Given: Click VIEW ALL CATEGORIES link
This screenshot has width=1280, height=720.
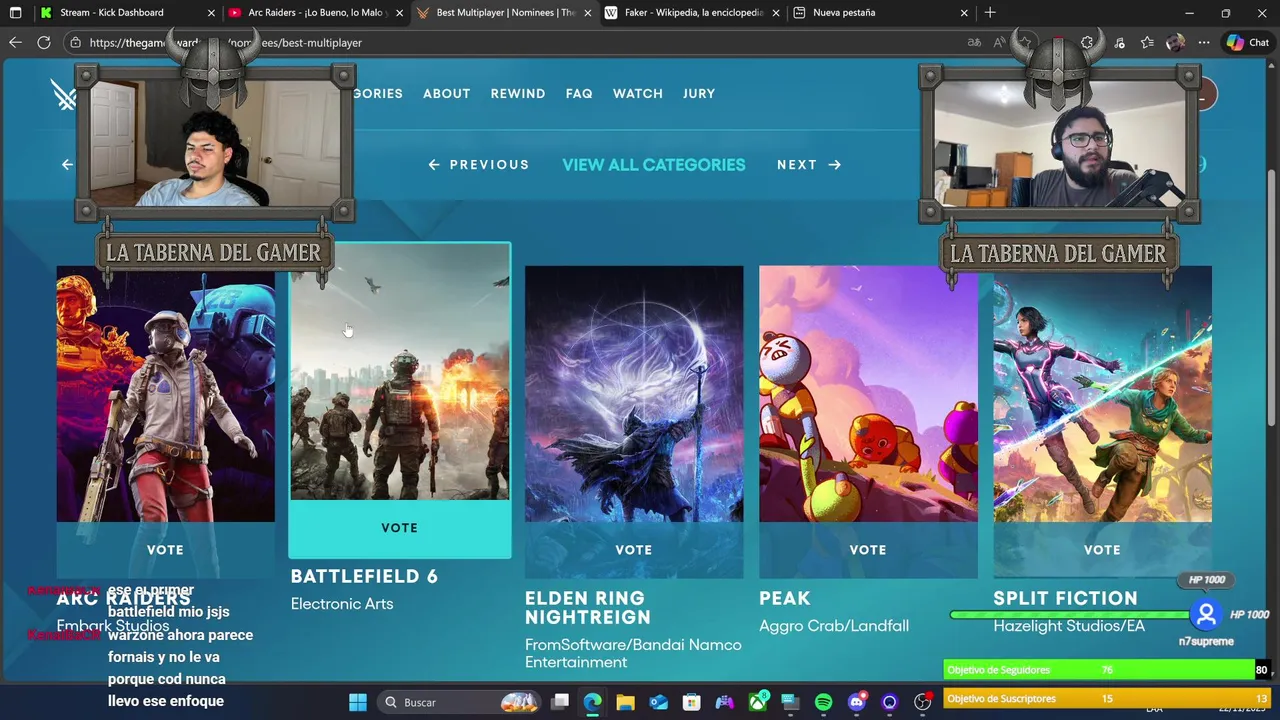Looking at the screenshot, I should tap(654, 165).
